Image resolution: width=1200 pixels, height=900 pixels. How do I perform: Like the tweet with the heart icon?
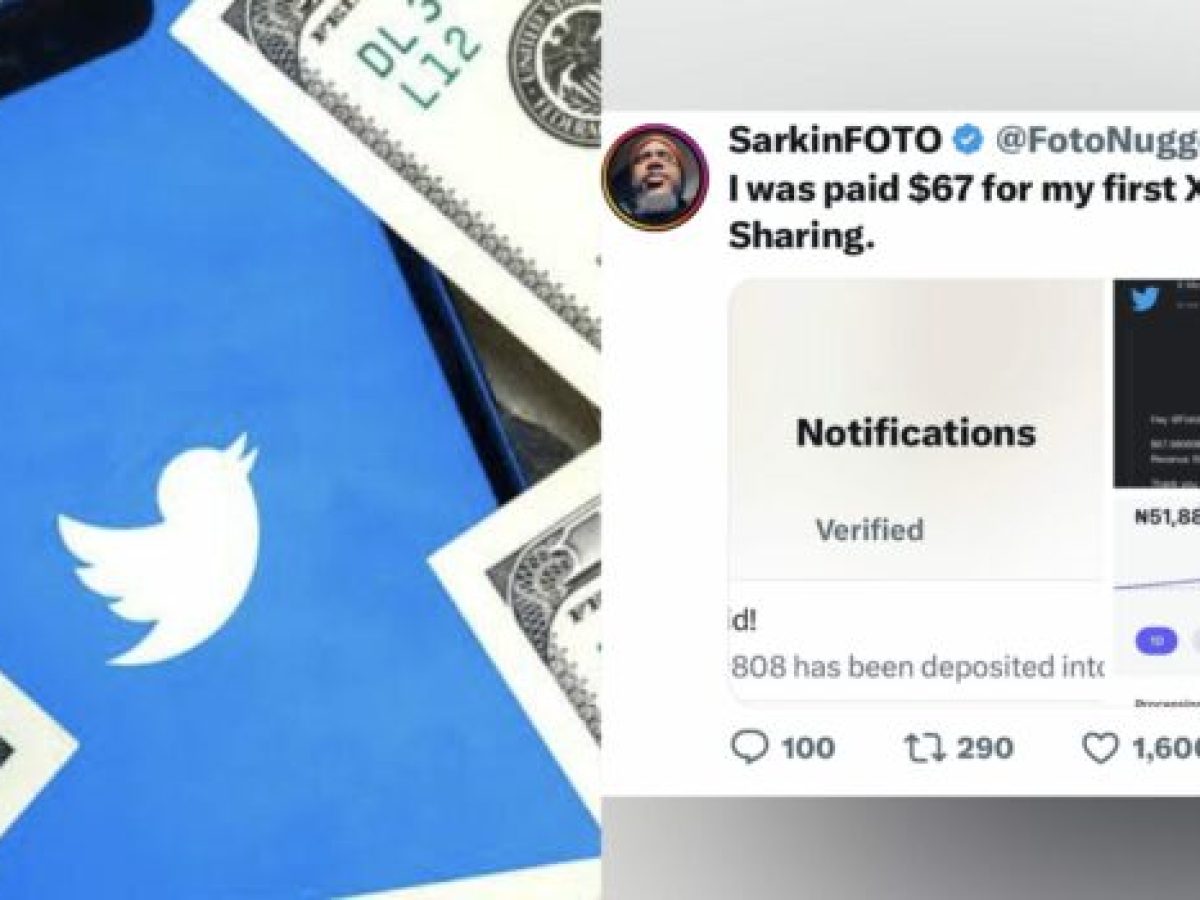[1100, 747]
